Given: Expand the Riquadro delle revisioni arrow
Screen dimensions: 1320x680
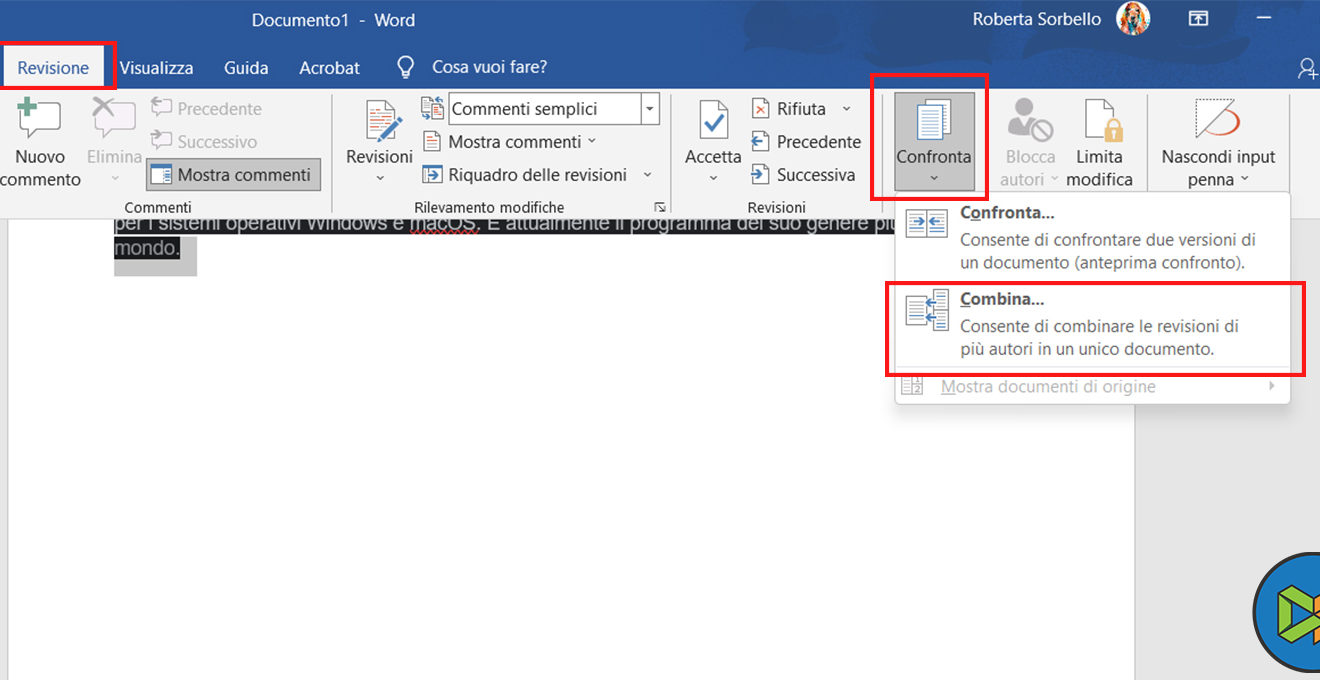Looking at the screenshot, I should (647, 175).
